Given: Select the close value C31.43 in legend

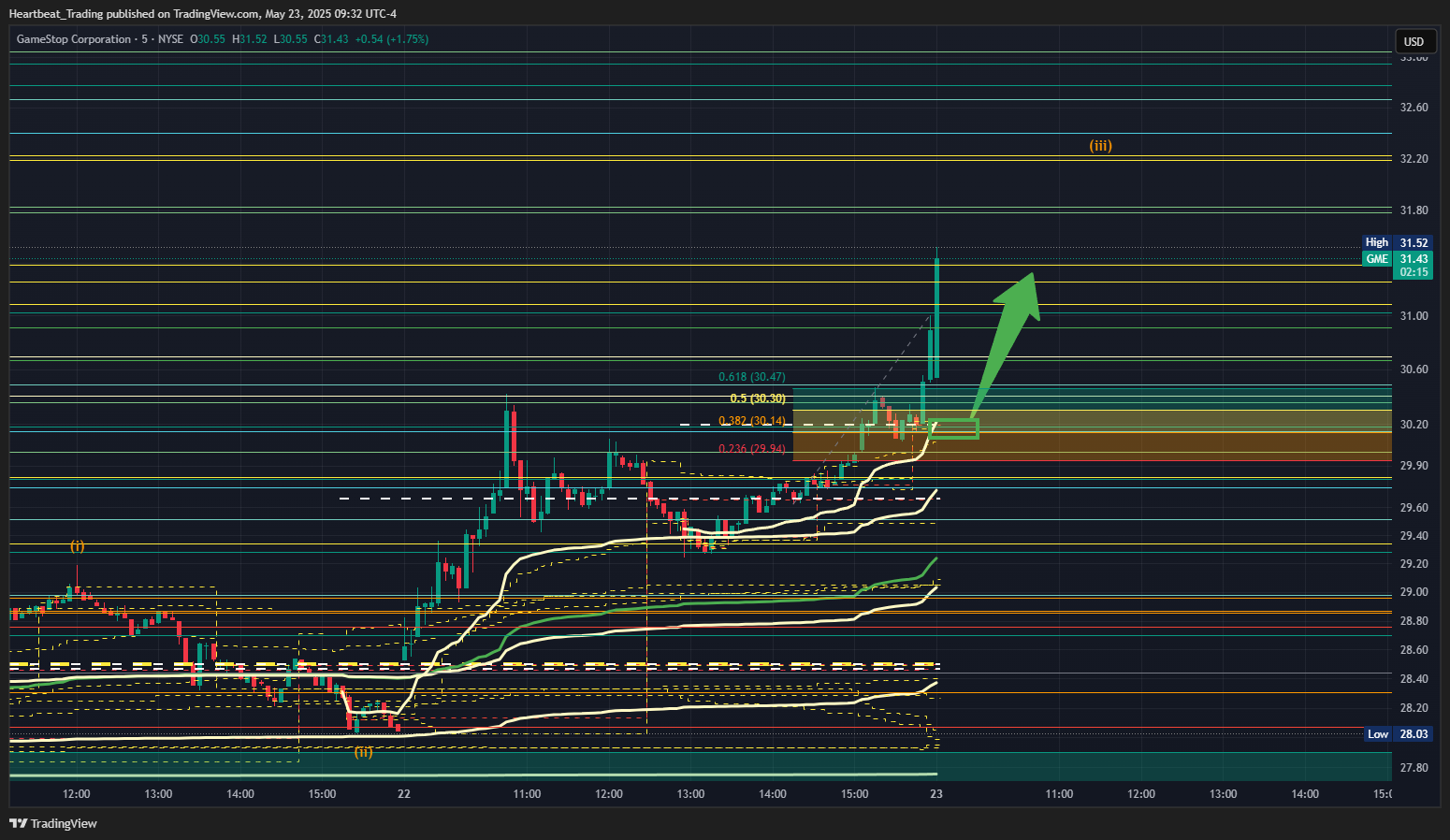Looking at the screenshot, I should coord(331,39).
